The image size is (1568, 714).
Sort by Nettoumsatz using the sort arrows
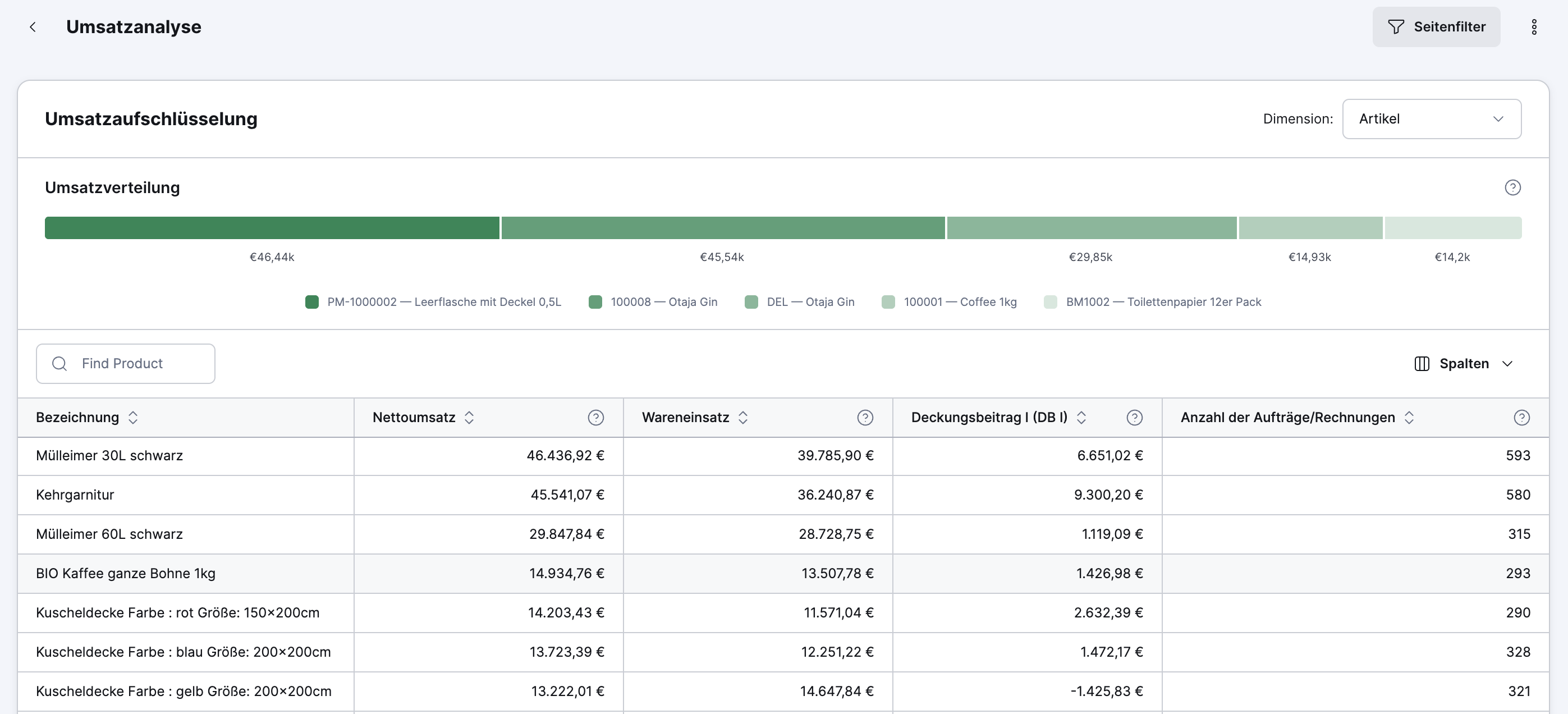pos(469,418)
